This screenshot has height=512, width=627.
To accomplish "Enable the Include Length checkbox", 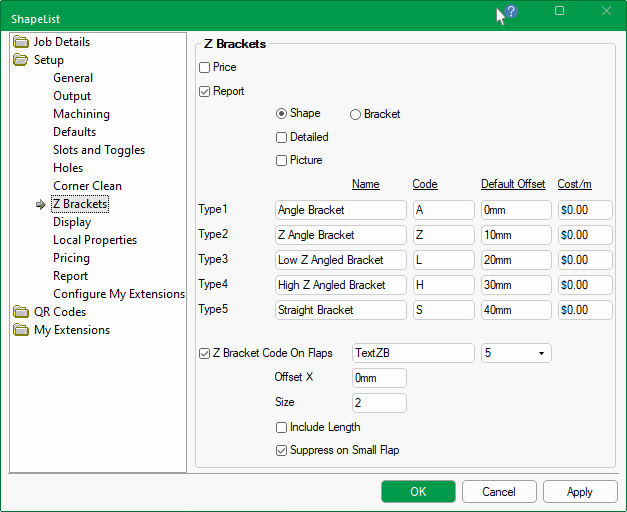I will (x=282, y=428).
